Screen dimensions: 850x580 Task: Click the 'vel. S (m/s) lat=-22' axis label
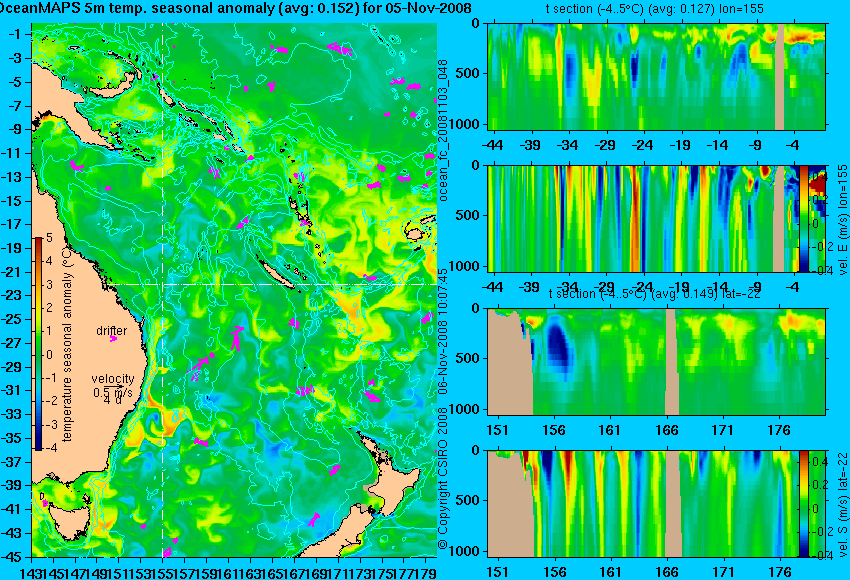coord(842,504)
